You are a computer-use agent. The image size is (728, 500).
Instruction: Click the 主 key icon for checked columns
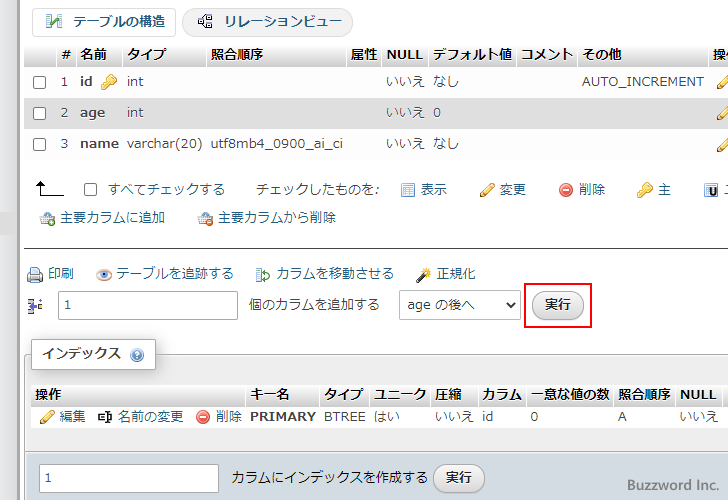pos(644,190)
